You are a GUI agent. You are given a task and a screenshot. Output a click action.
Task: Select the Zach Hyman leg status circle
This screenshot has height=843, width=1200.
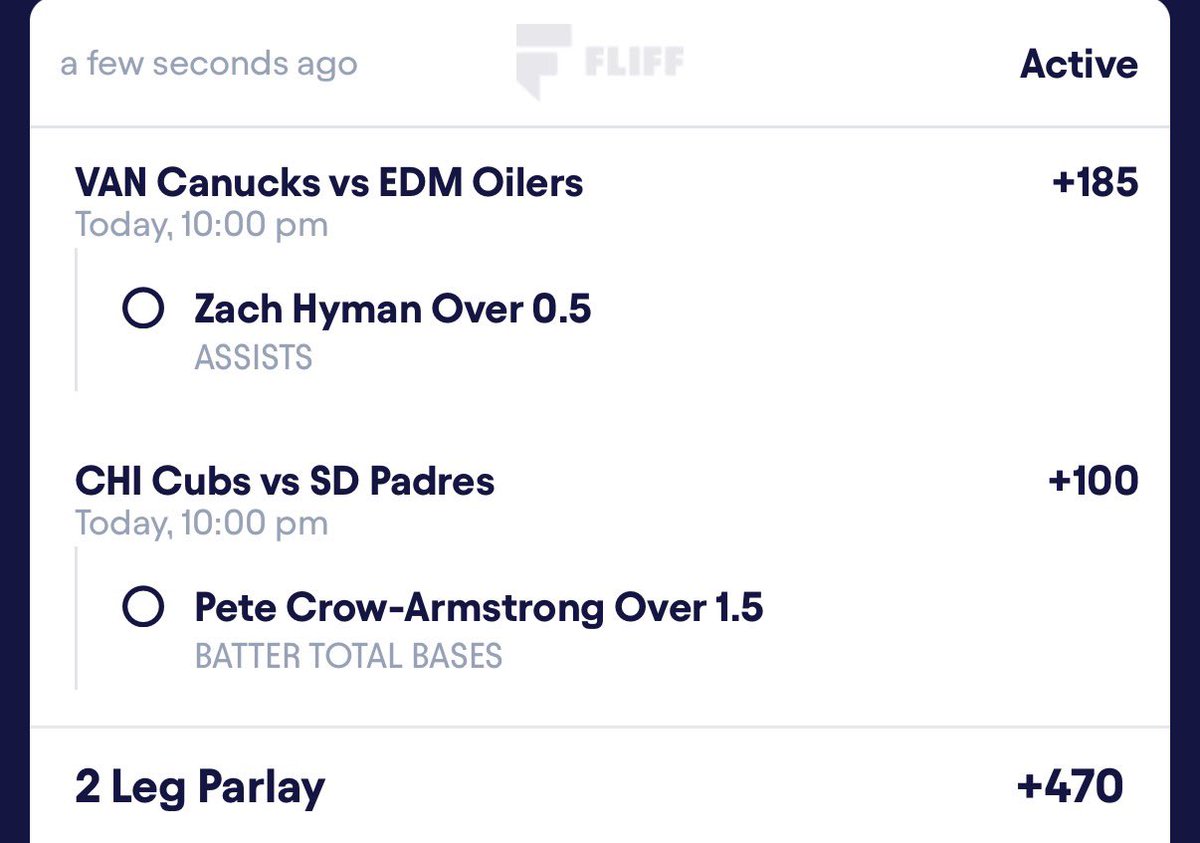click(143, 310)
